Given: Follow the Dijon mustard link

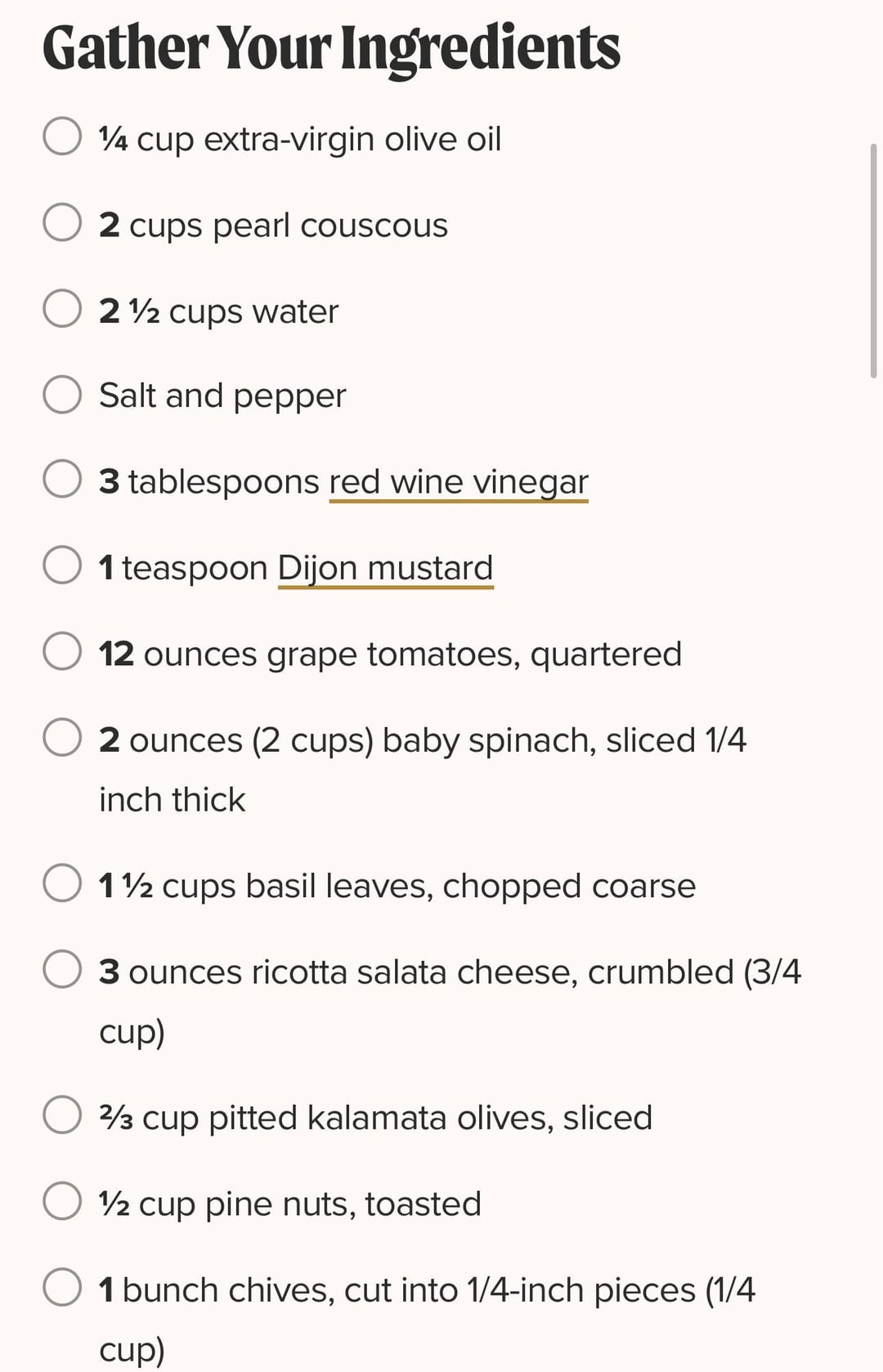Looking at the screenshot, I should click(x=385, y=568).
